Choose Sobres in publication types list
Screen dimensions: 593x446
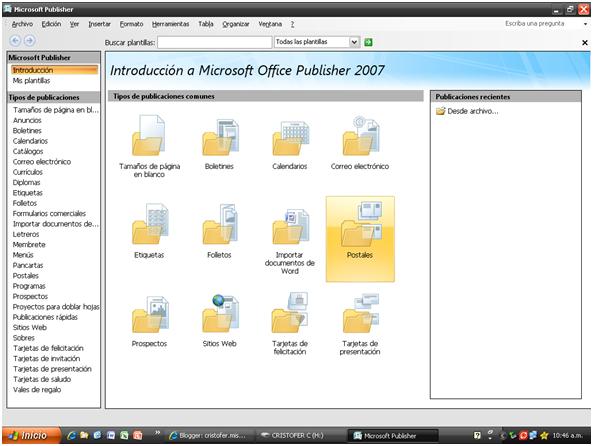(23, 338)
